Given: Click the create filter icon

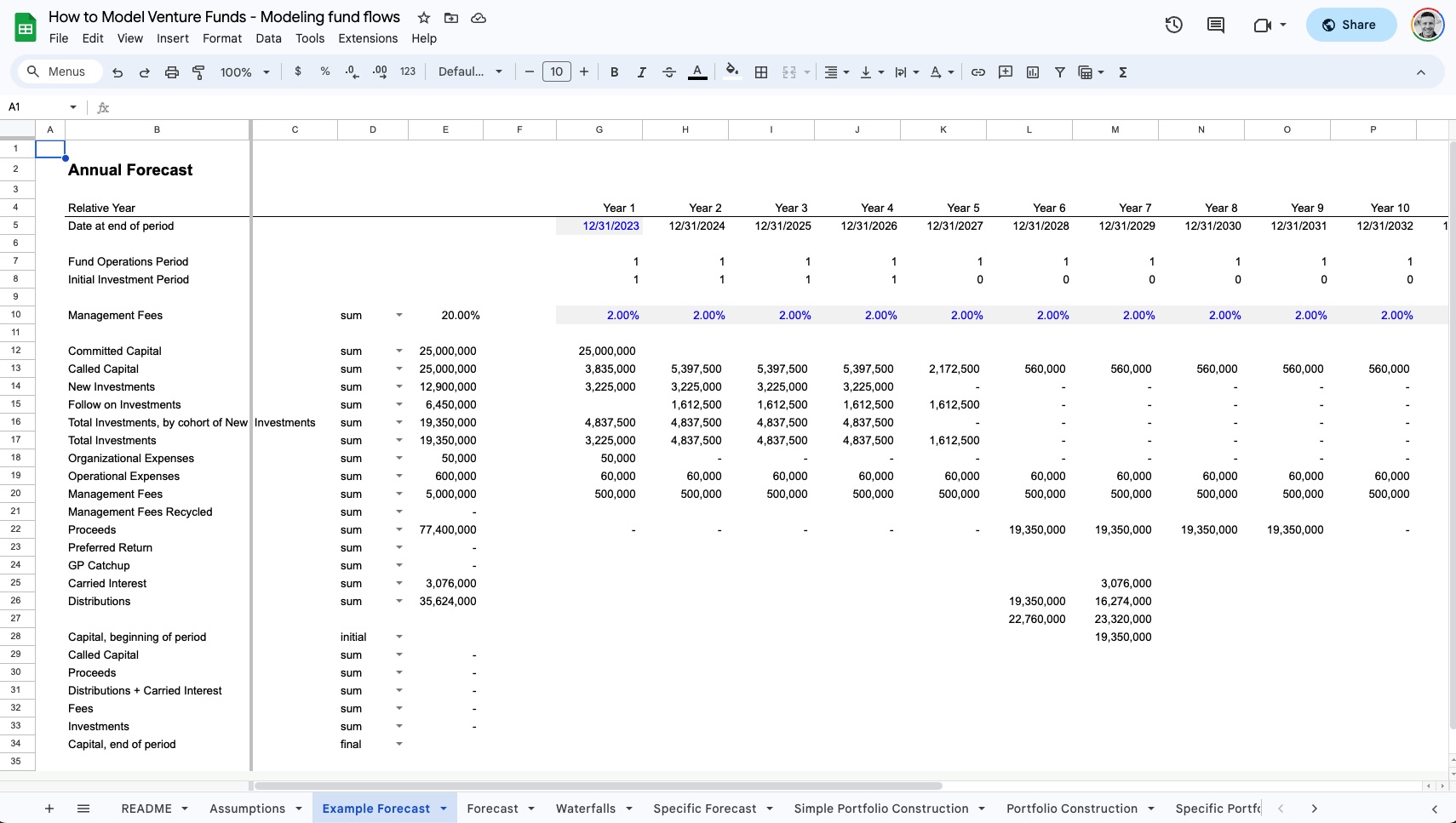Looking at the screenshot, I should coord(1060,72).
